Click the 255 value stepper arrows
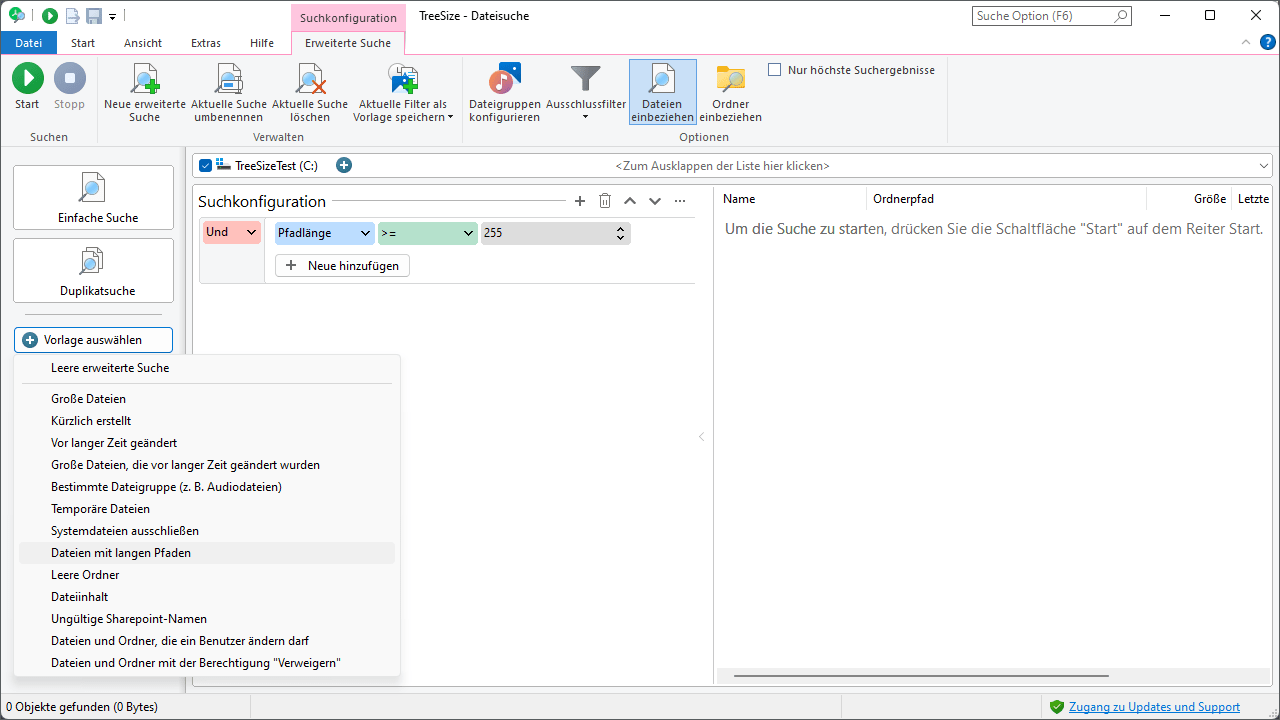The image size is (1280, 720). (621, 233)
